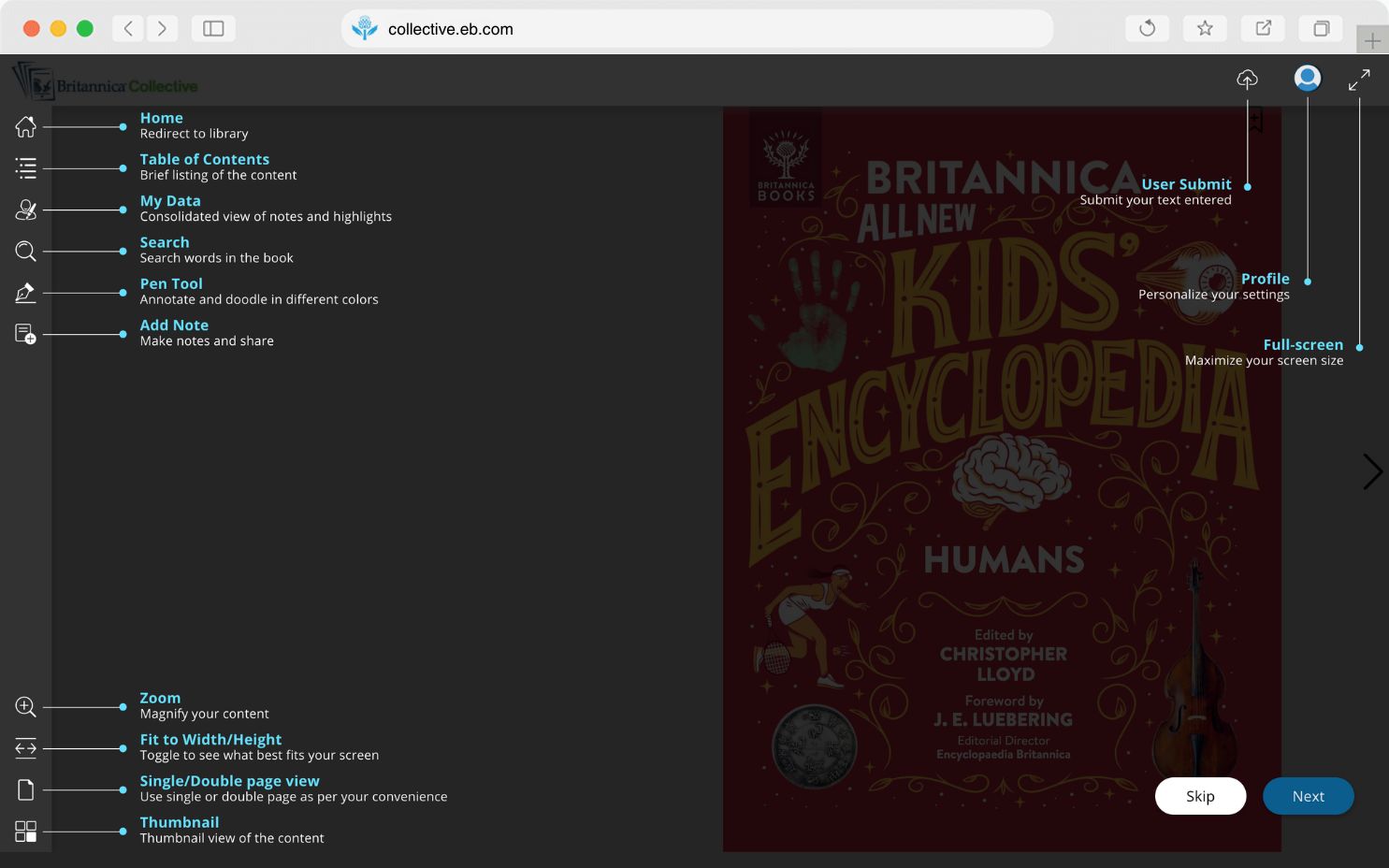Select the Pen Tool icon
Screen dimensions: 1389x868
pos(25,293)
